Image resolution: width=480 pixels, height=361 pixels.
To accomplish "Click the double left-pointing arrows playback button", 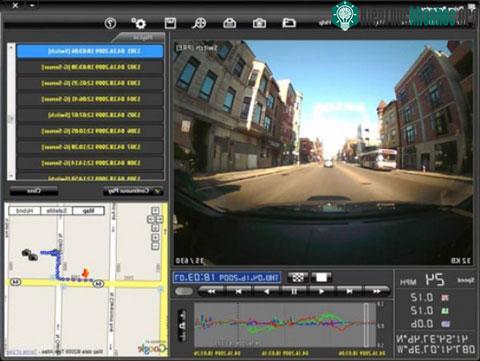I will point(211,291).
